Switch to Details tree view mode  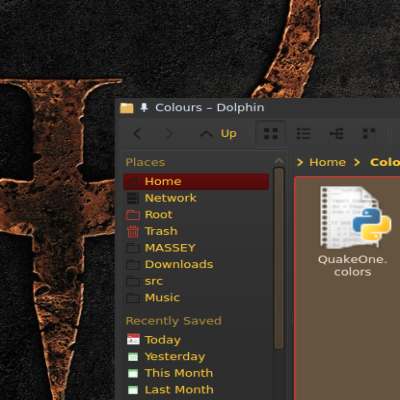[x=337, y=134]
